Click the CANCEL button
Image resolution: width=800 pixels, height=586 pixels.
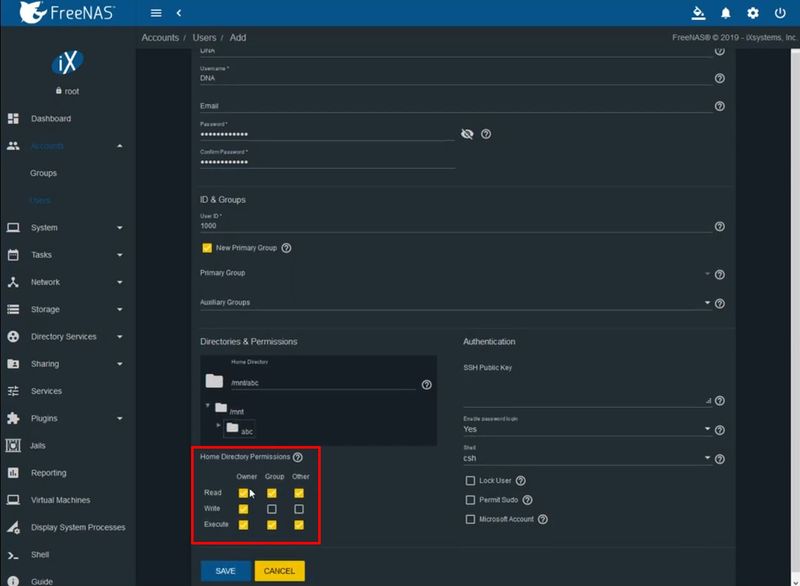(280, 570)
